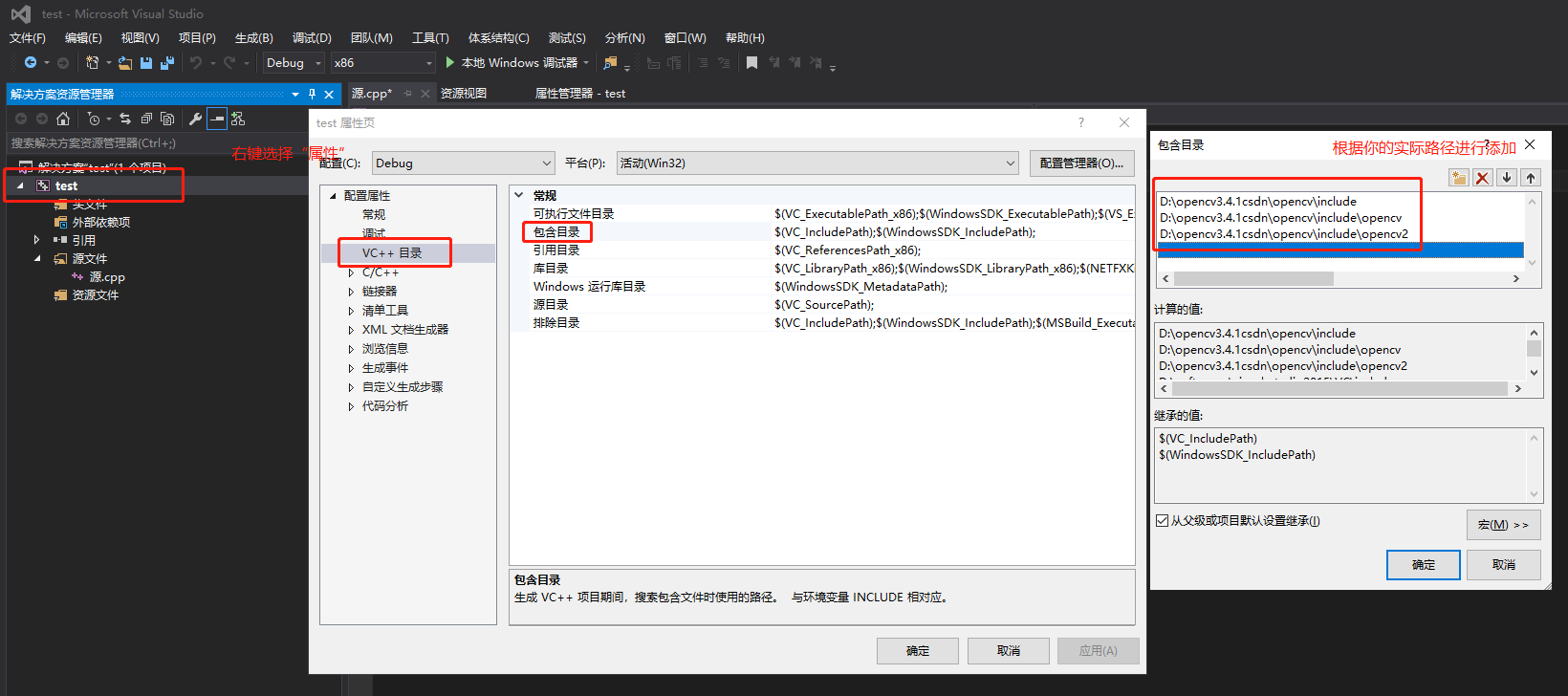The image size is (1568, 696).
Task: Click the redo icon in toolbar
Action: pos(229,62)
